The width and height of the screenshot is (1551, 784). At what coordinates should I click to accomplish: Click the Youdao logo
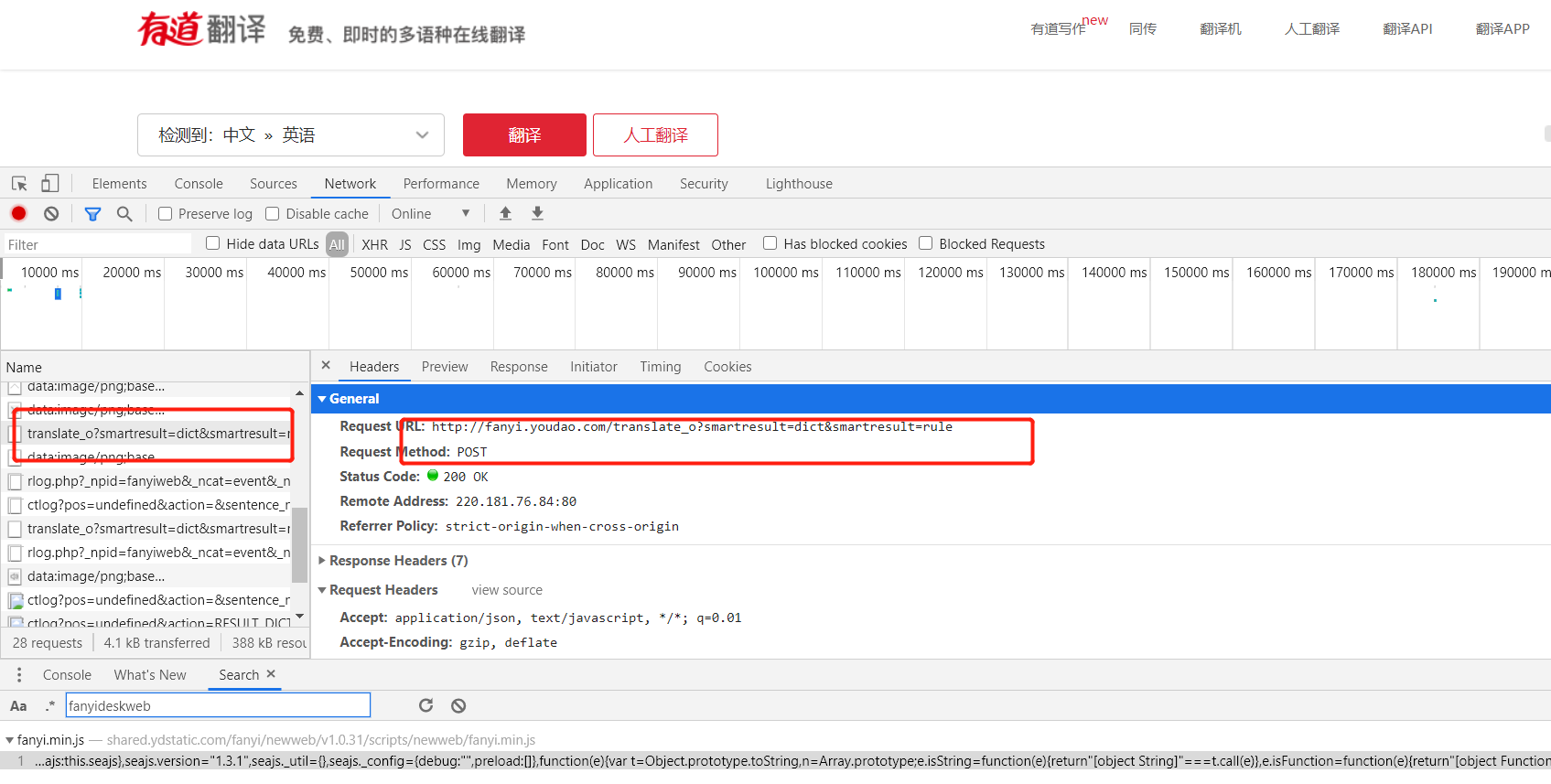[x=201, y=28]
